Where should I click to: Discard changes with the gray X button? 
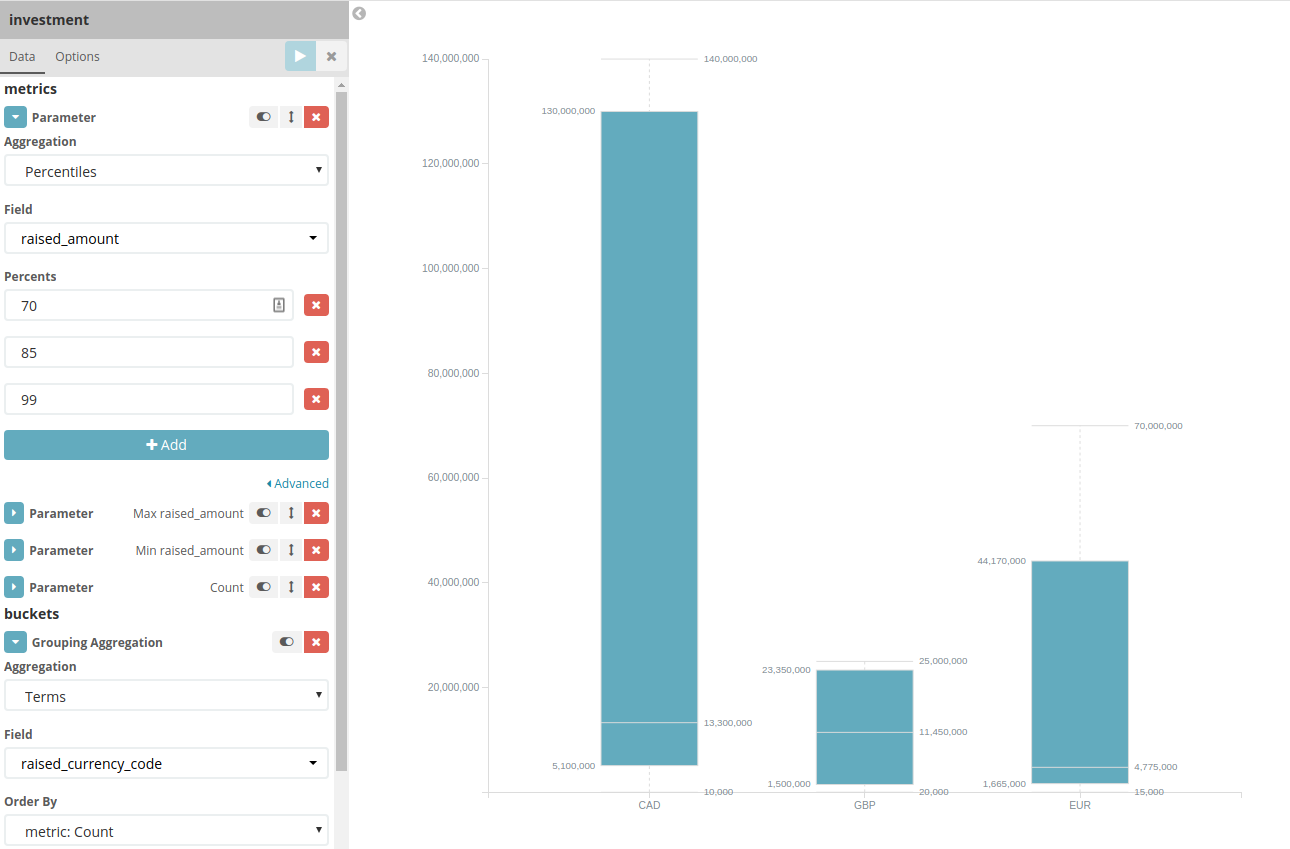click(x=332, y=56)
